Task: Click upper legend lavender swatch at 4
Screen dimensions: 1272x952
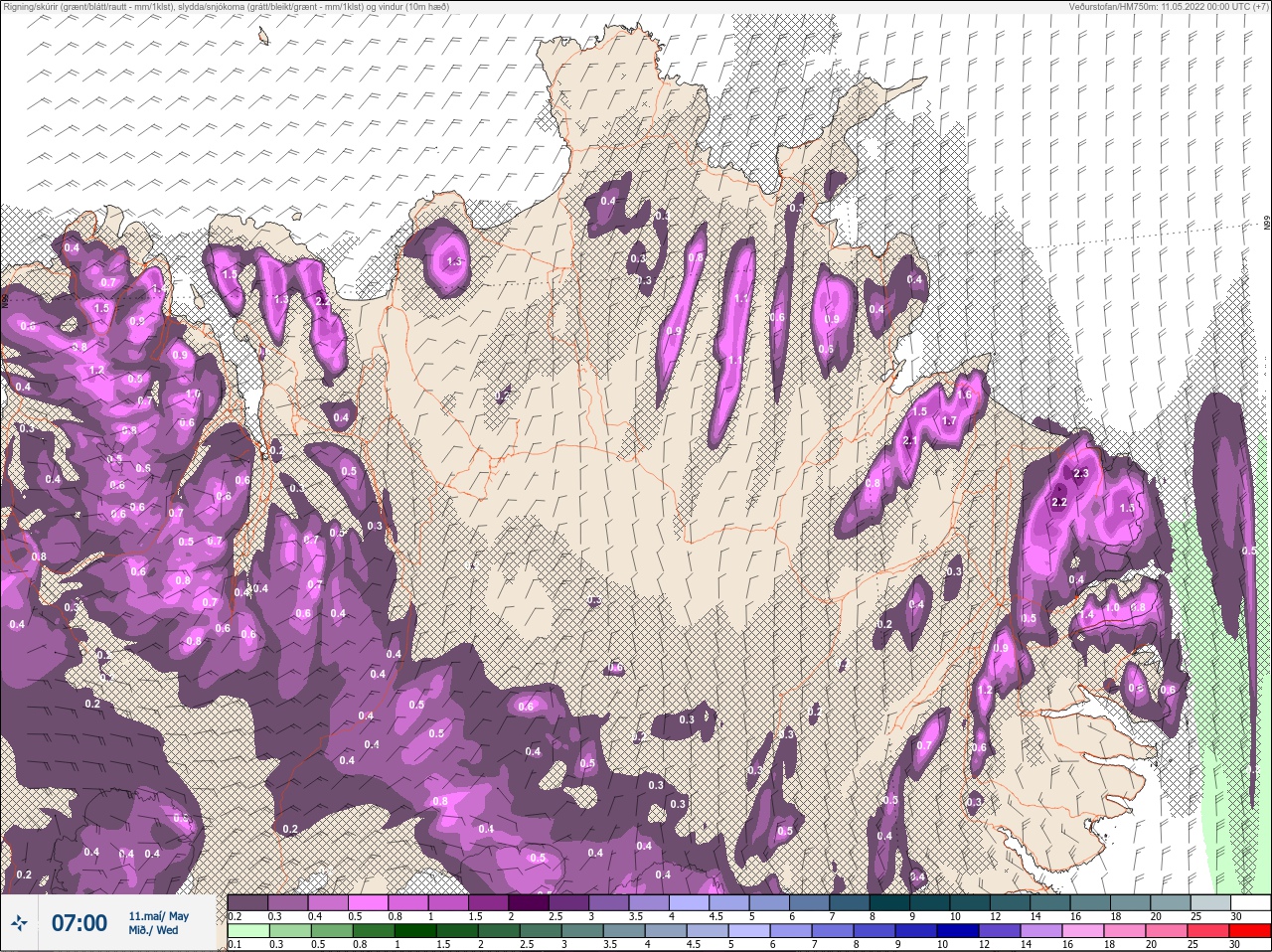Action: point(690,902)
